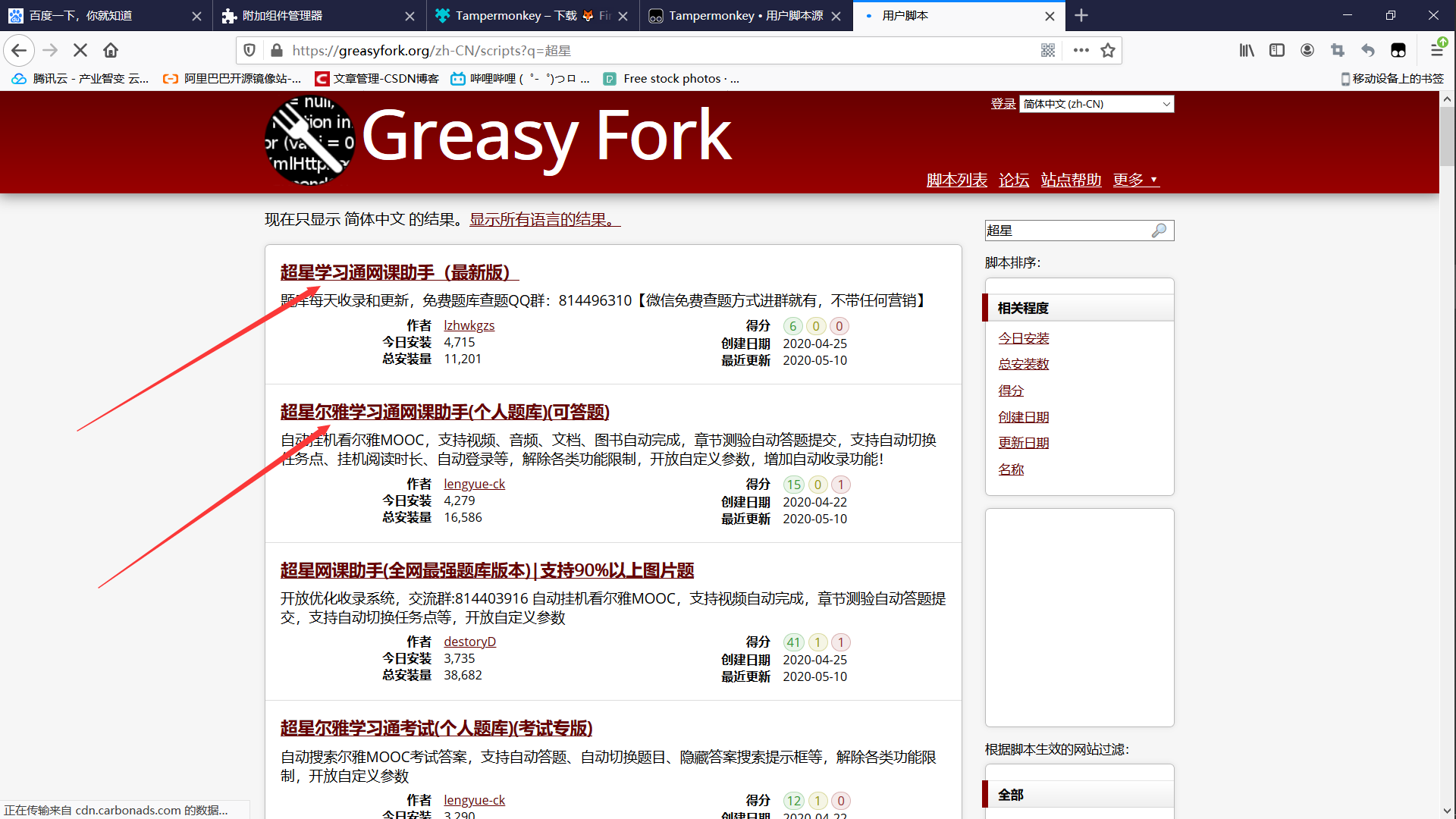Take a screenshot using the crop icon
The width and height of the screenshot is (1456, 819).
coord(1338,50)
